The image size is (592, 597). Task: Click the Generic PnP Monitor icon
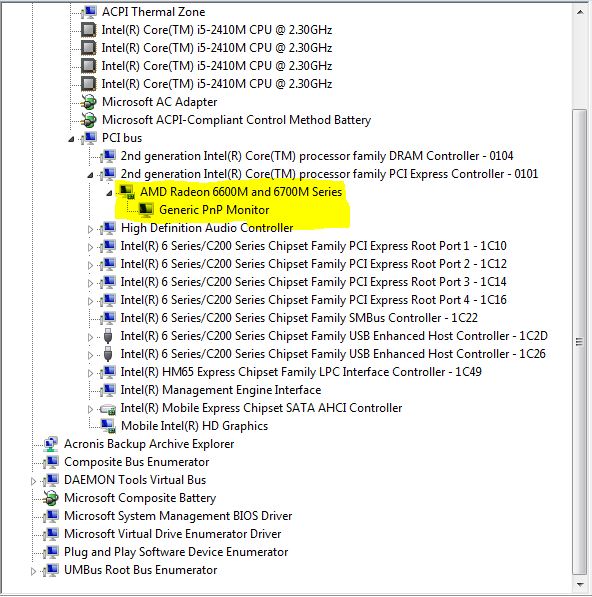click(146, 210)
